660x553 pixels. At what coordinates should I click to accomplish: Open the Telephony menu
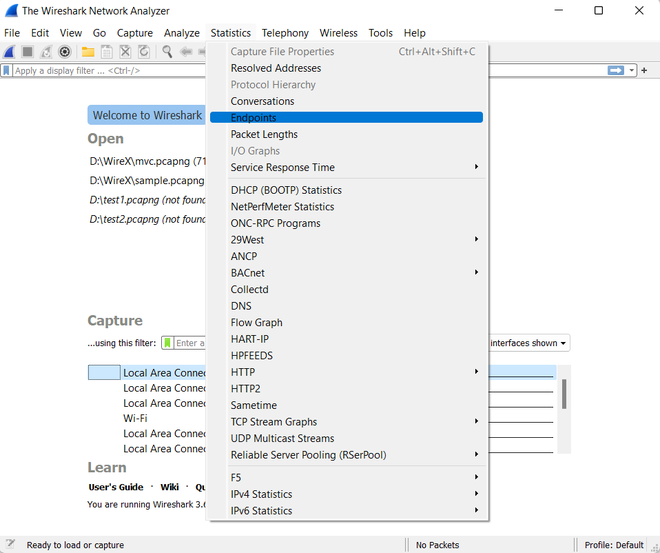pyautogui.click(x=285, y=33)
